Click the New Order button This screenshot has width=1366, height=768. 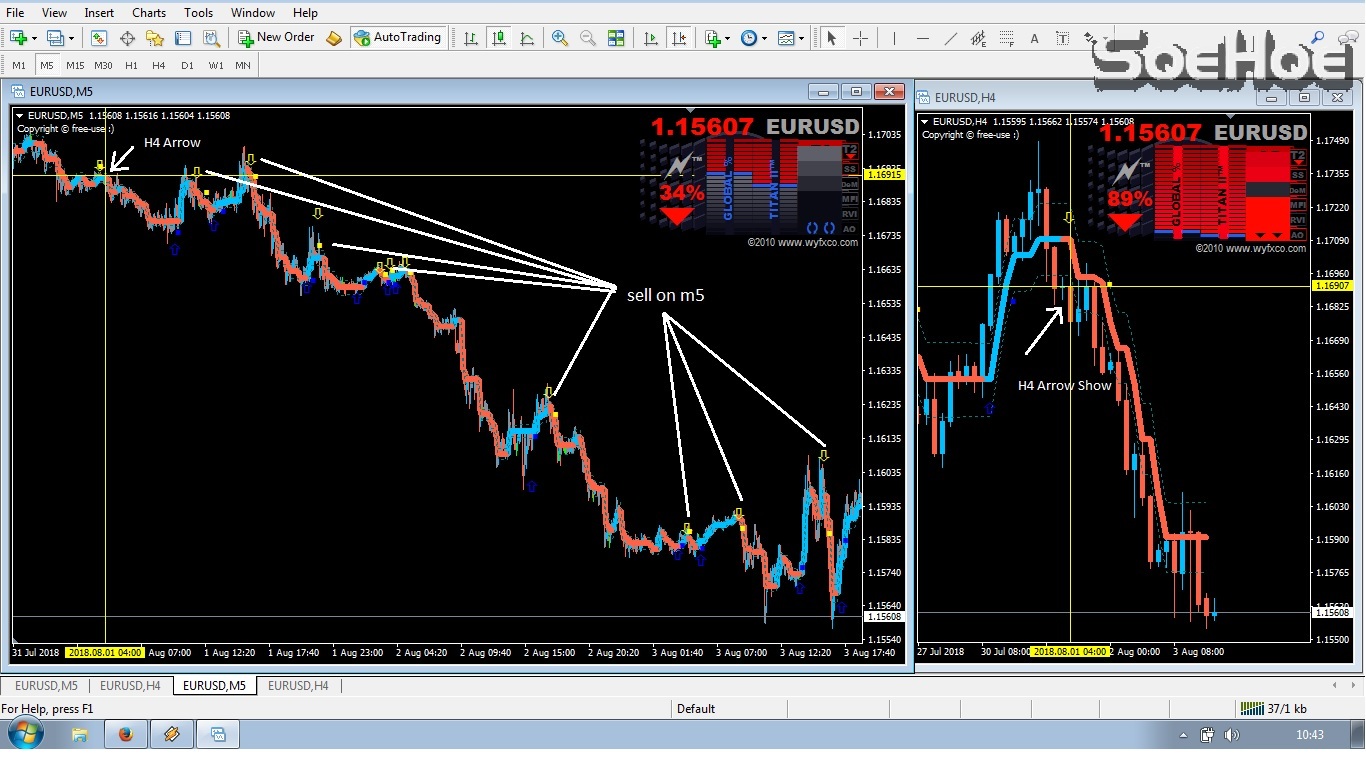tap(277, 38)
